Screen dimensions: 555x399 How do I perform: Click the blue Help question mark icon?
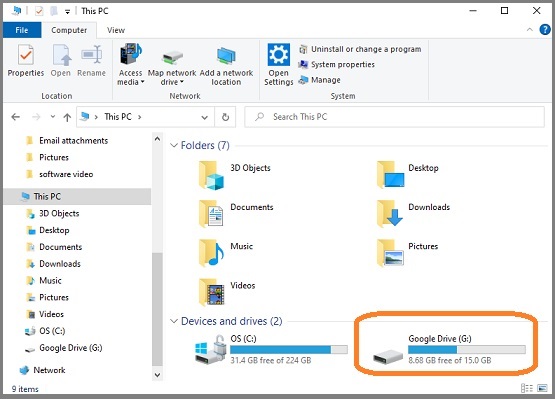545,30
